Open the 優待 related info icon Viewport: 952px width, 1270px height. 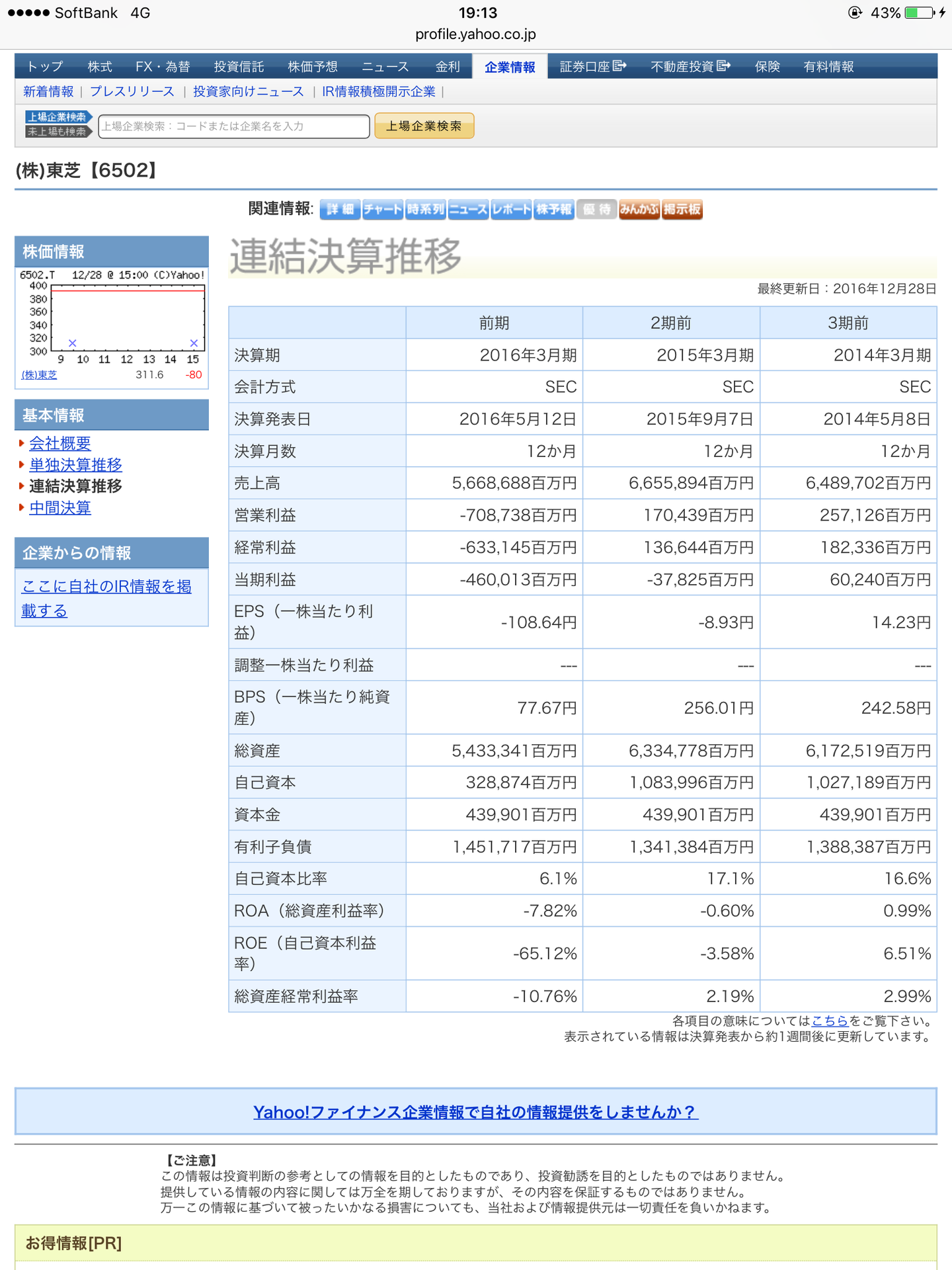click(596, 209)
